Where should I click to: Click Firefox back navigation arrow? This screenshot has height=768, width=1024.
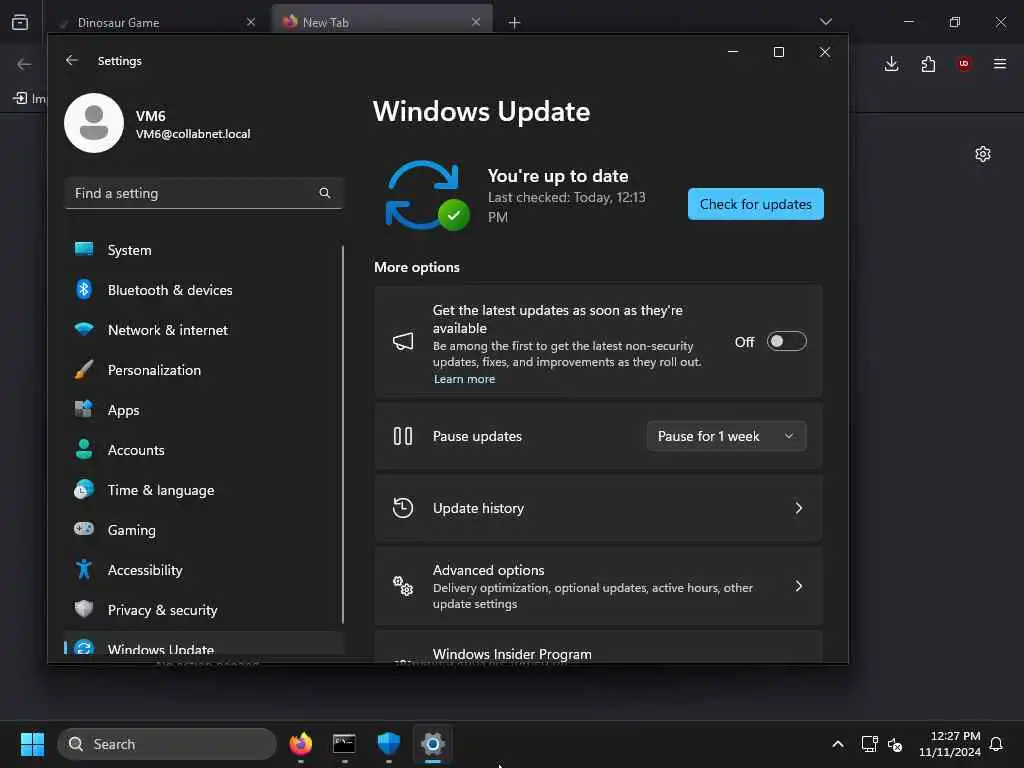(24, 64)
